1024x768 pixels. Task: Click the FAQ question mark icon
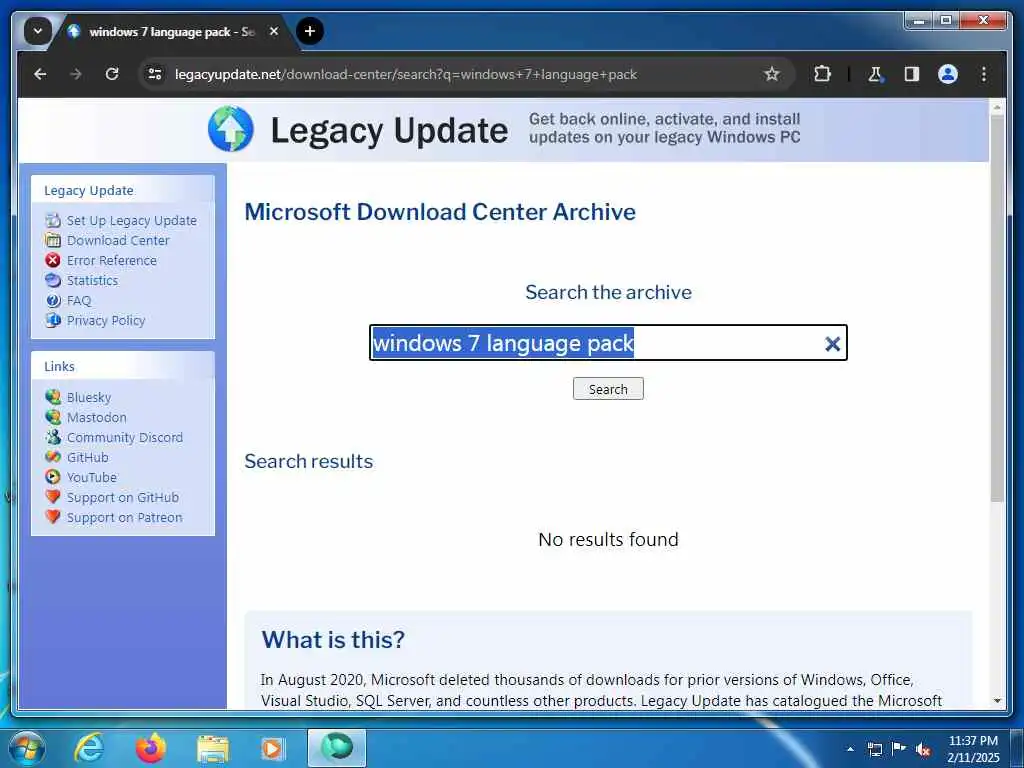53,300
